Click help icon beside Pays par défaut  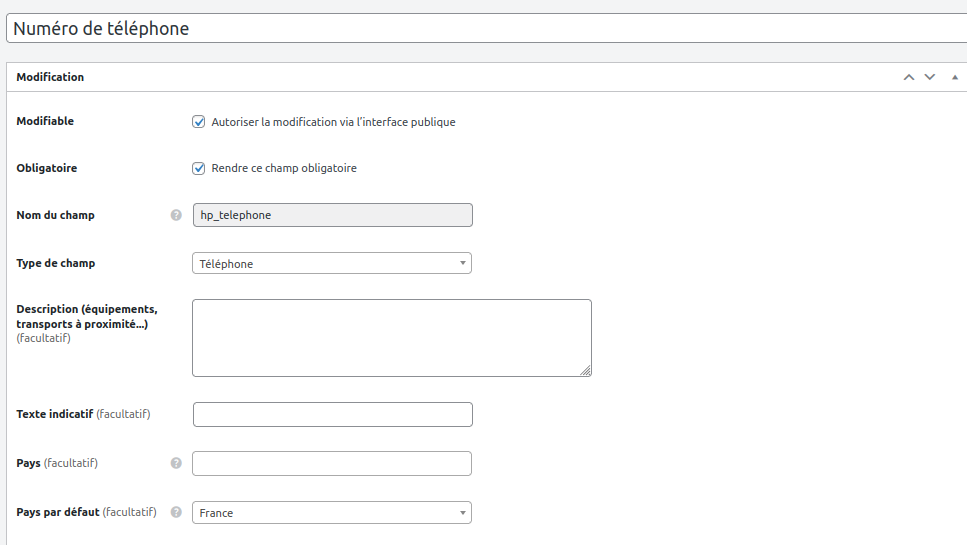click(176, 512)
